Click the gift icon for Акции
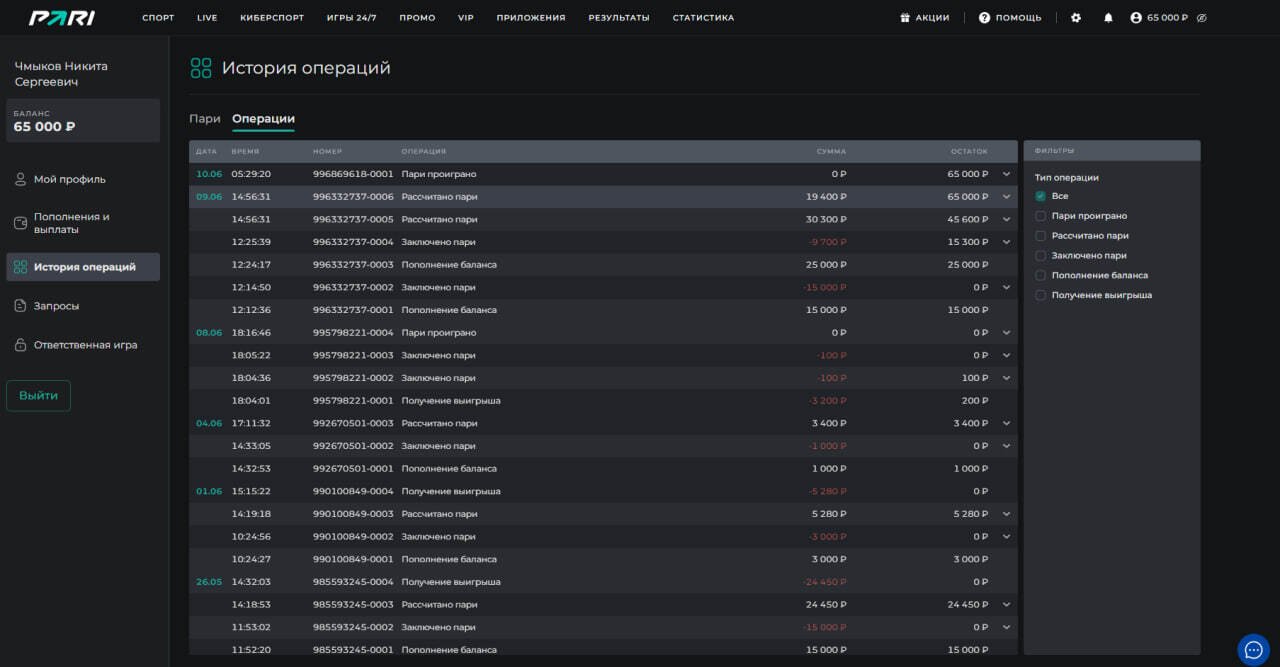 click(x=905, y=18)
